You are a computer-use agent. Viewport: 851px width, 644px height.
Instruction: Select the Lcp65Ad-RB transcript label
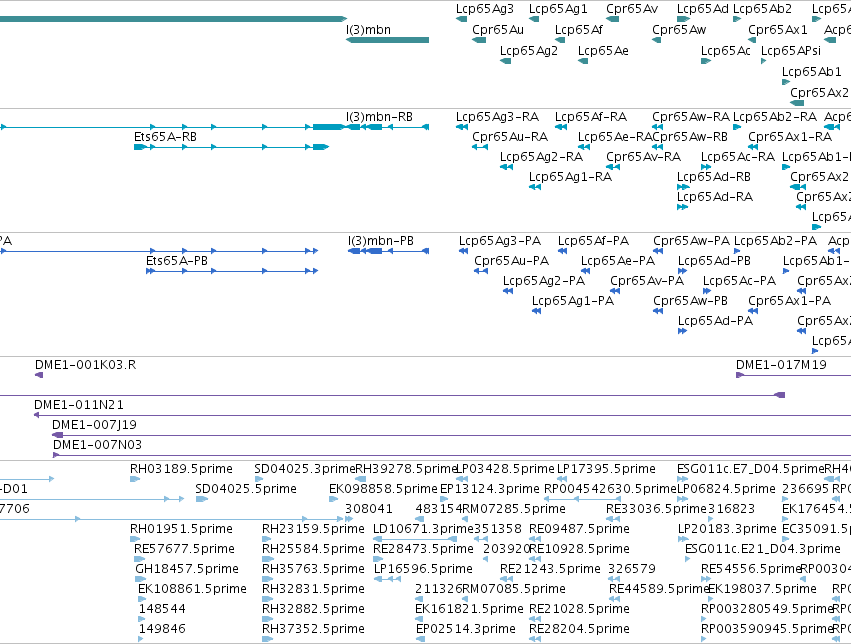point(714,177)
